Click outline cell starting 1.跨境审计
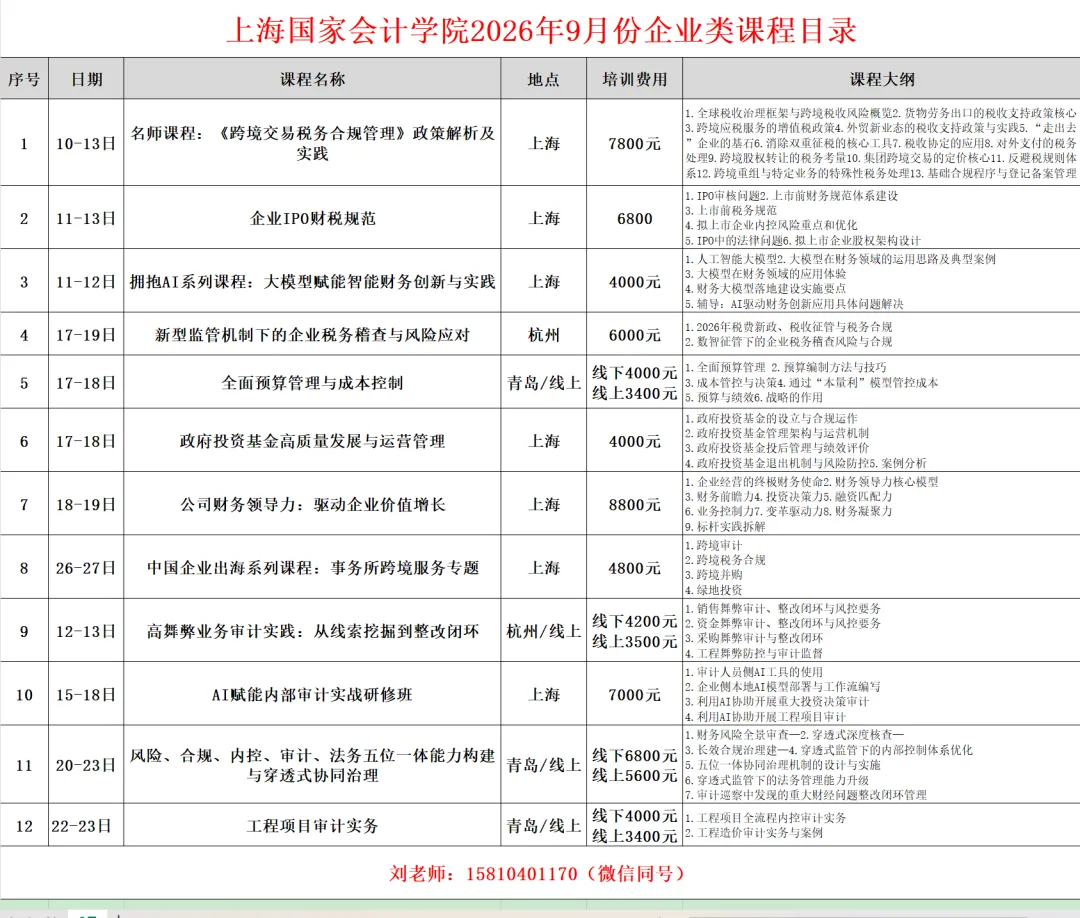Viewport: 1080px width, 918px height. pyautogui.click(x=882, y=567)
